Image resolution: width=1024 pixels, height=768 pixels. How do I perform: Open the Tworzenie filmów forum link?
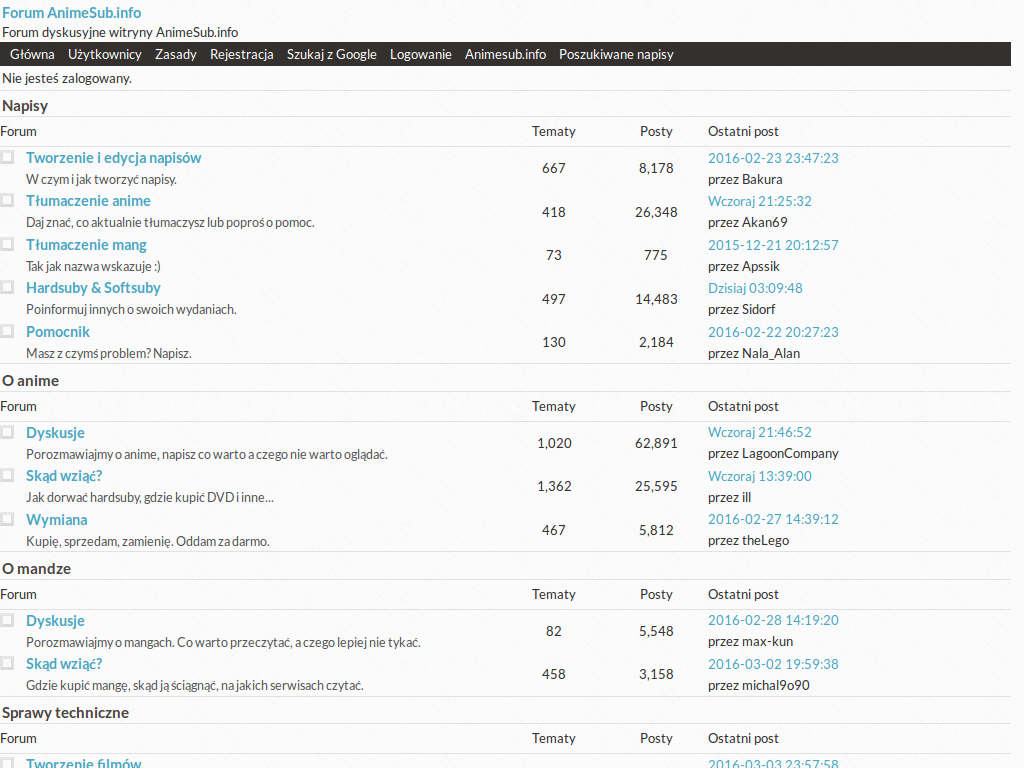[84, 763]
